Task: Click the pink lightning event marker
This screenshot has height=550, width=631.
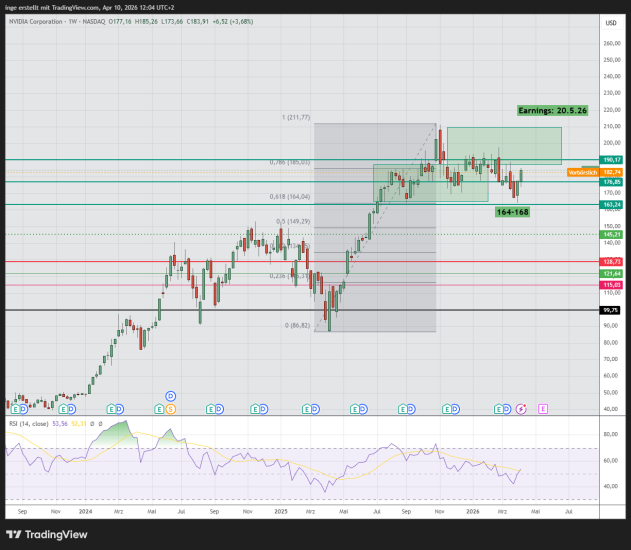Action: [x=520, y=409]
